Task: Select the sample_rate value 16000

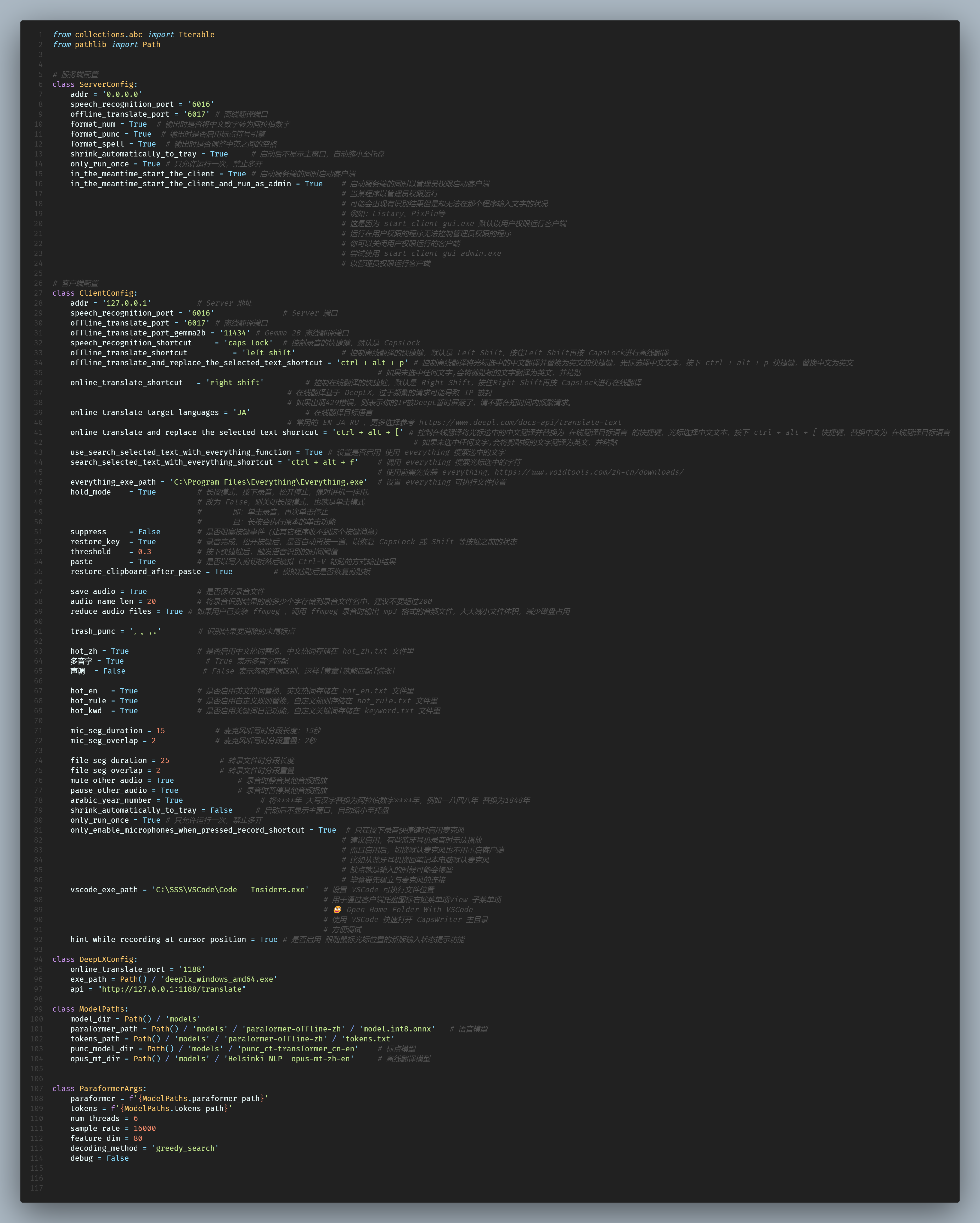Action: click(x=145, y=1128)
